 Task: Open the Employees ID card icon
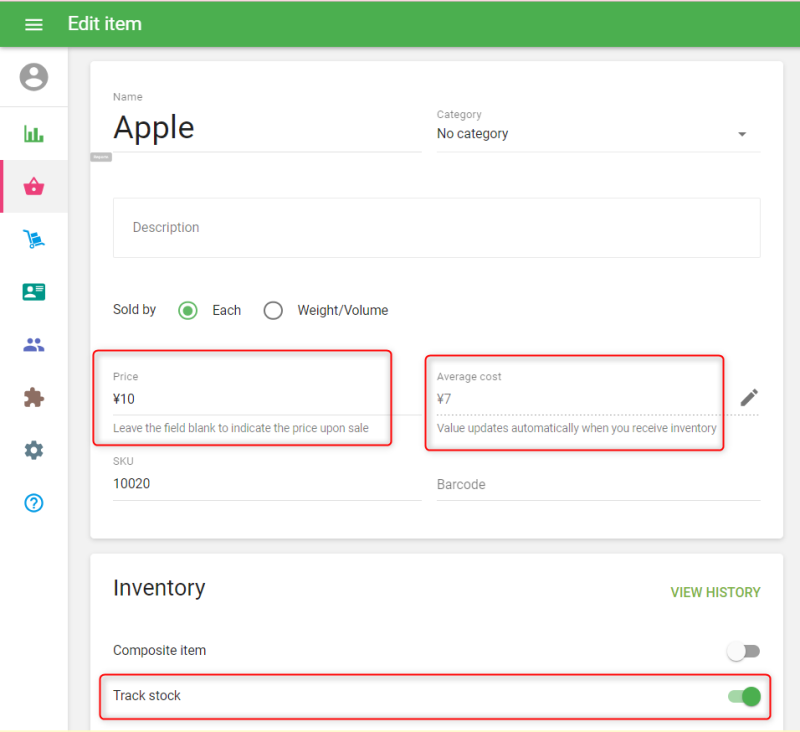[x=34, y=292]
